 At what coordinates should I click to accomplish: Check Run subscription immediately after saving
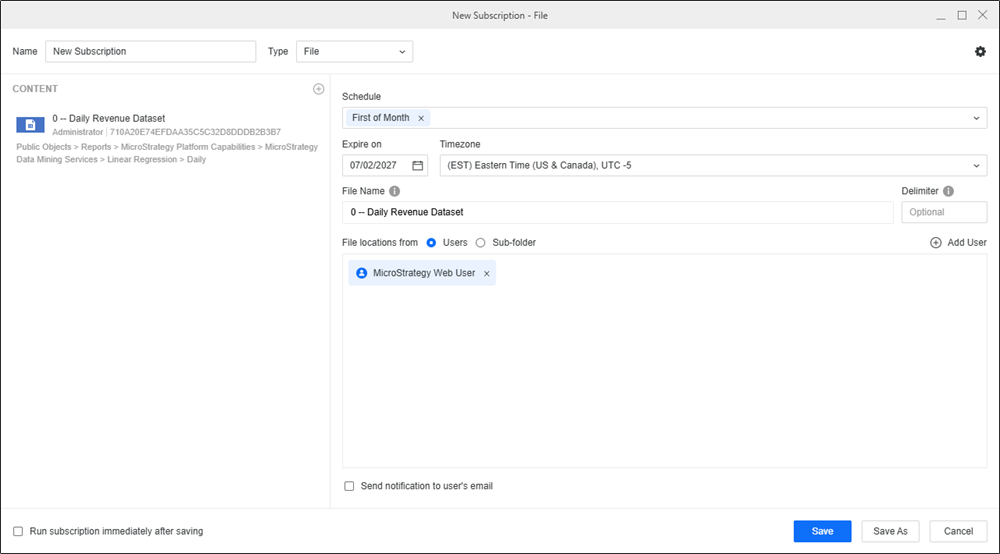pos(18,532)
